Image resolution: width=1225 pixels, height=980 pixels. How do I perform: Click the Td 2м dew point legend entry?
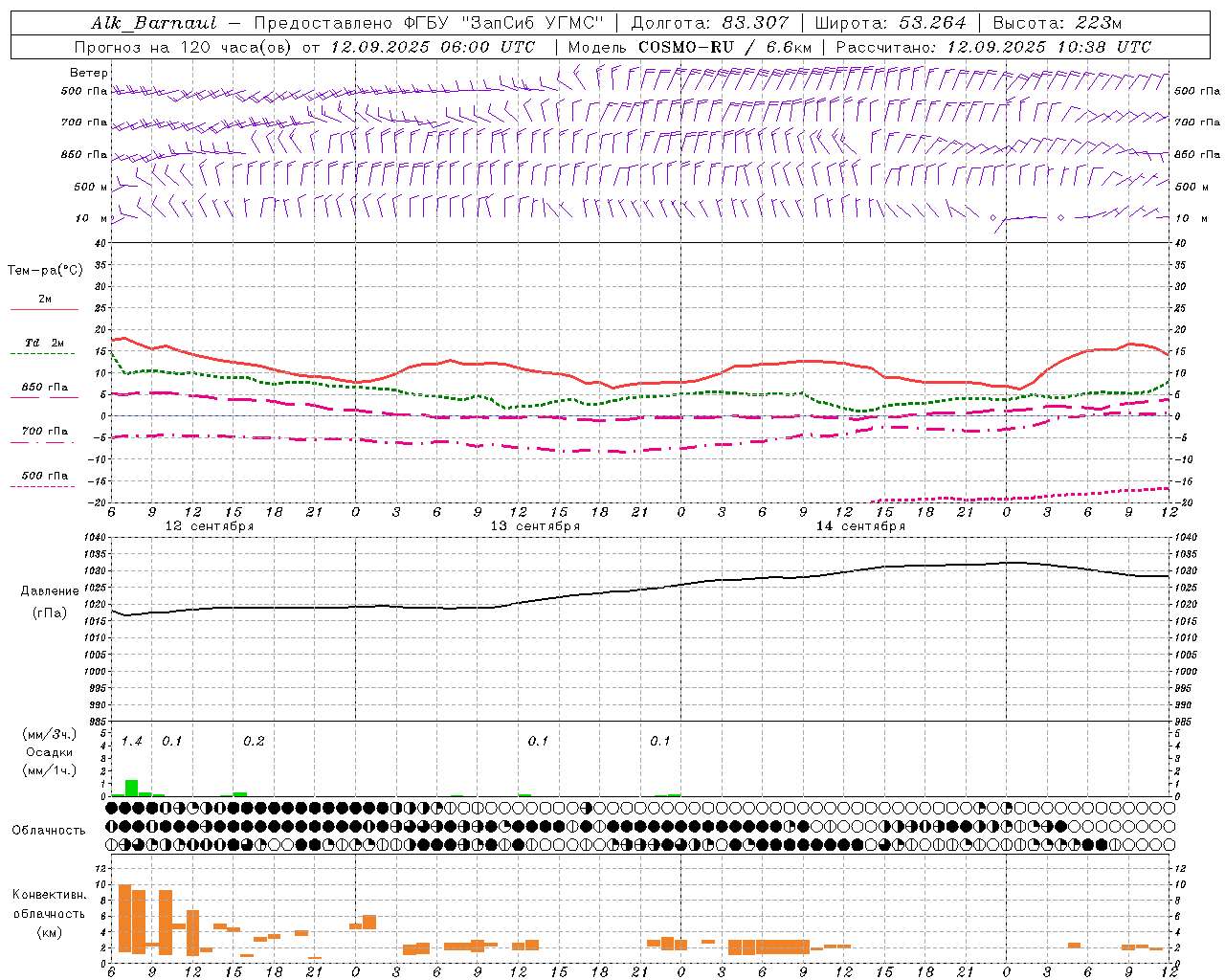(44, 343)
